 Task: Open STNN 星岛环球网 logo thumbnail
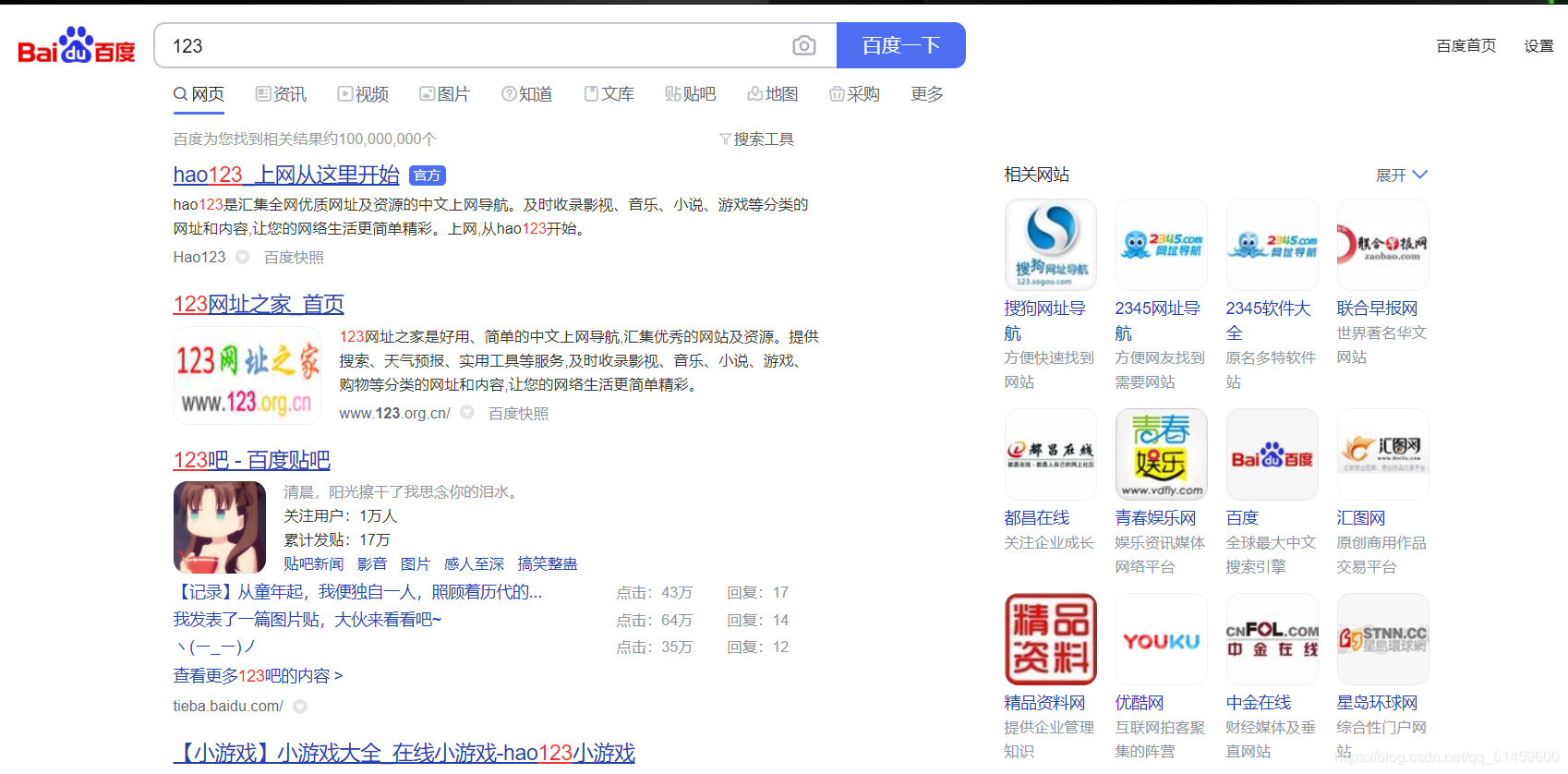pyautogui.click(x=1383, y=639)
